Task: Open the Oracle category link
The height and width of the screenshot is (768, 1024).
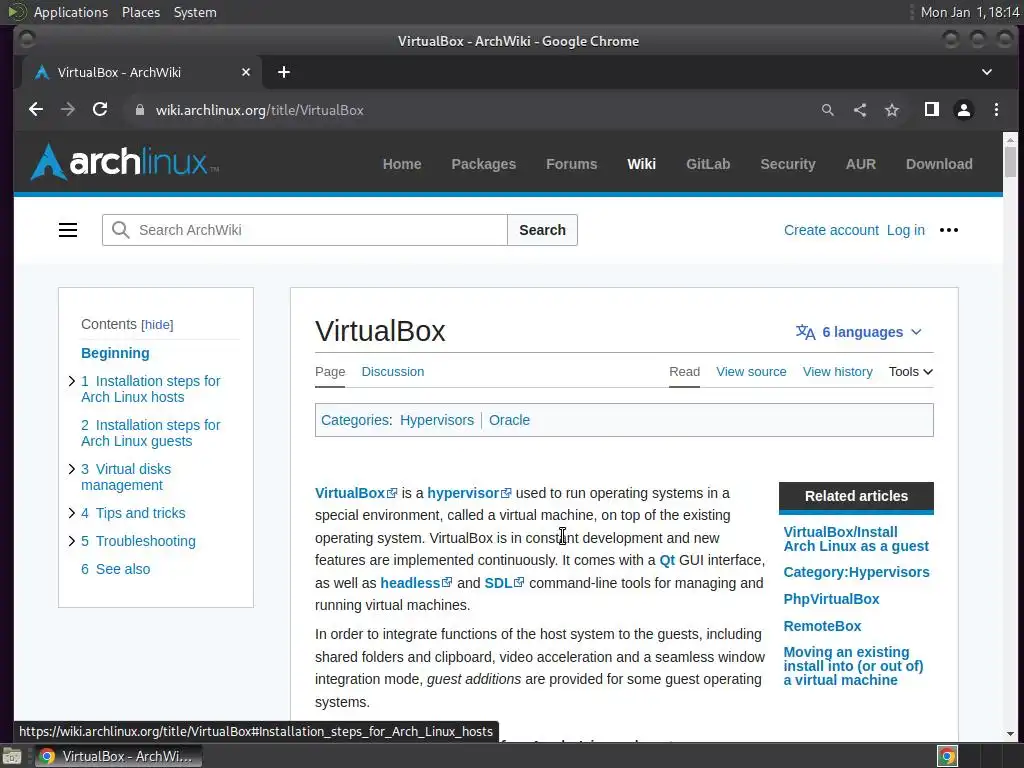Action: pos(509,420)
